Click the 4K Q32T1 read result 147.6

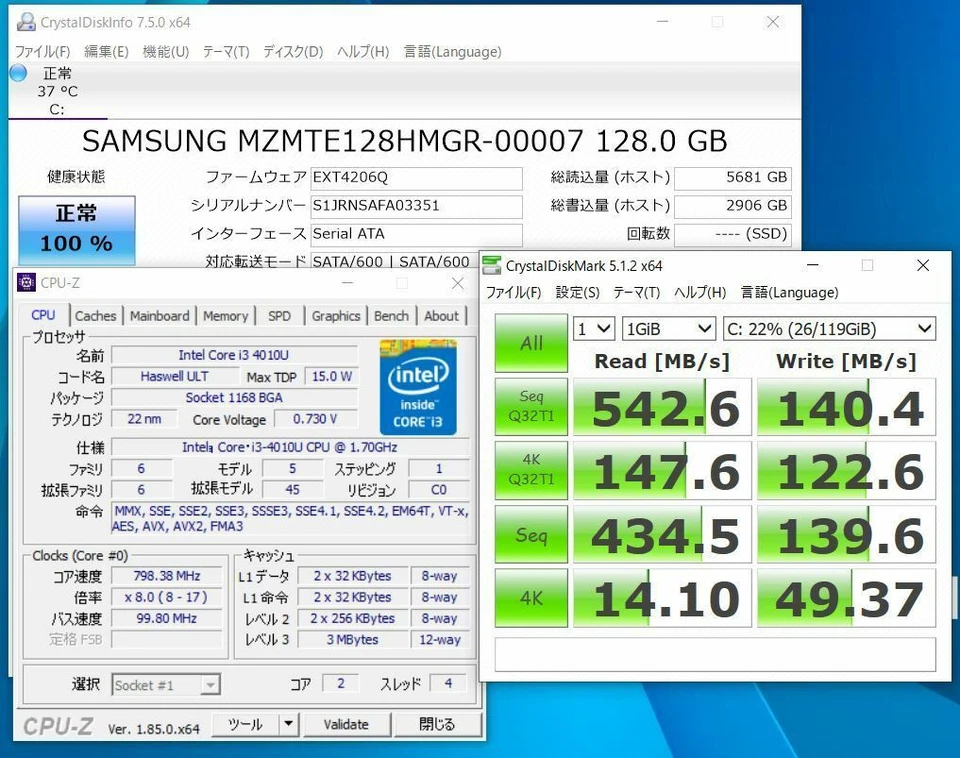coord(662,470)
